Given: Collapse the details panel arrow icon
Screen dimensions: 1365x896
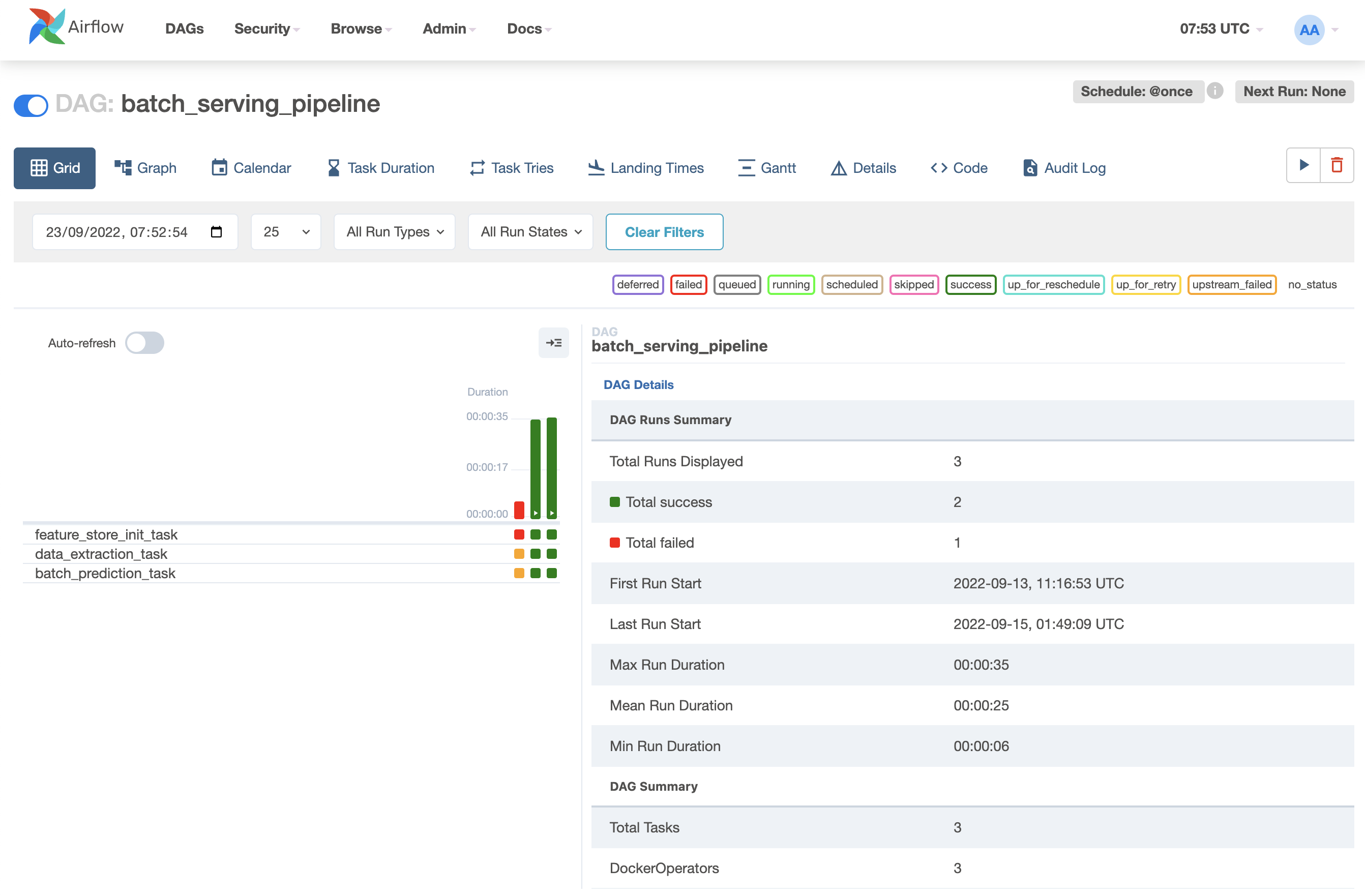Looking at the screenshot, I should point(553,343).
